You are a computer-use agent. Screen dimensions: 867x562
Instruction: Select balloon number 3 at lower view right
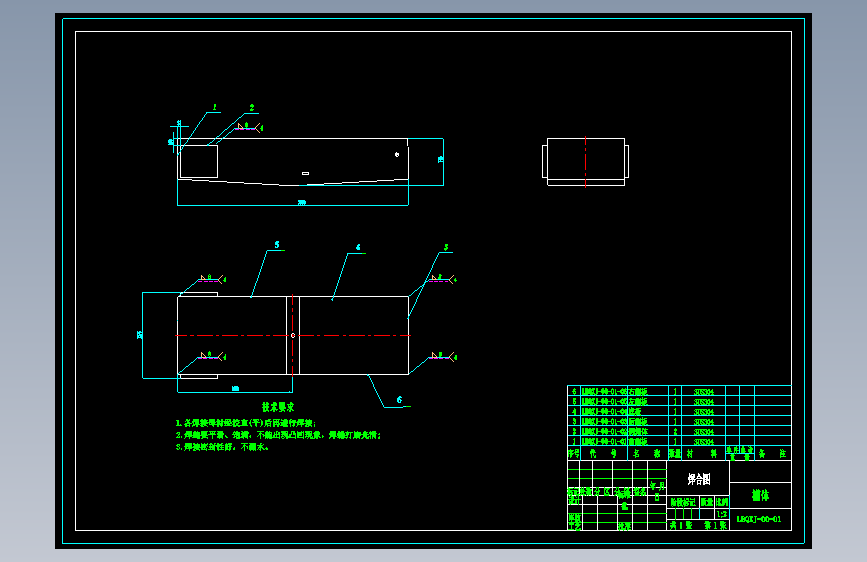pyautogui.click(x=446, y=247)
